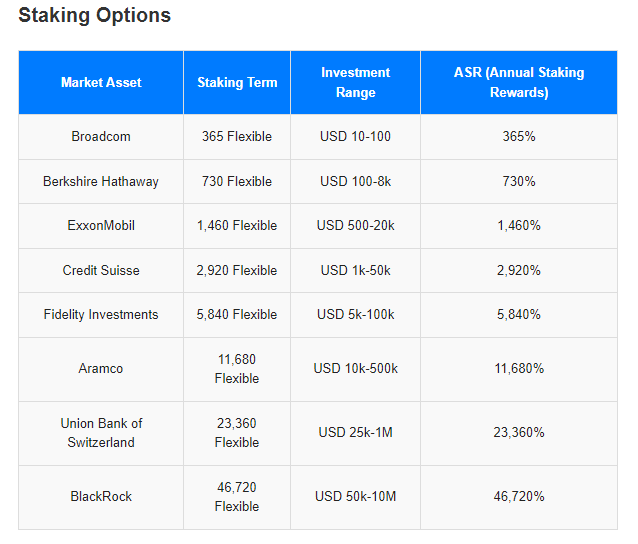
Task: Click the 365% reward value
Action: [518, 137]
